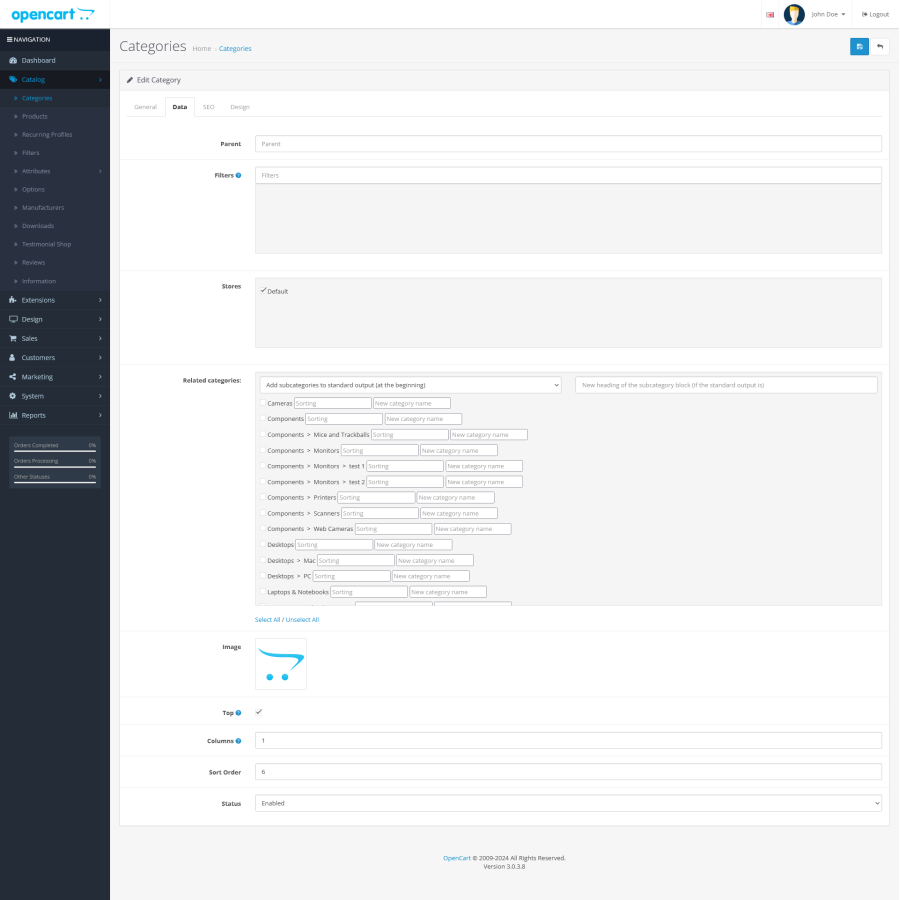Expand the Extensions sidebar menu
This screenshot has height=900, width=900.
55,300
